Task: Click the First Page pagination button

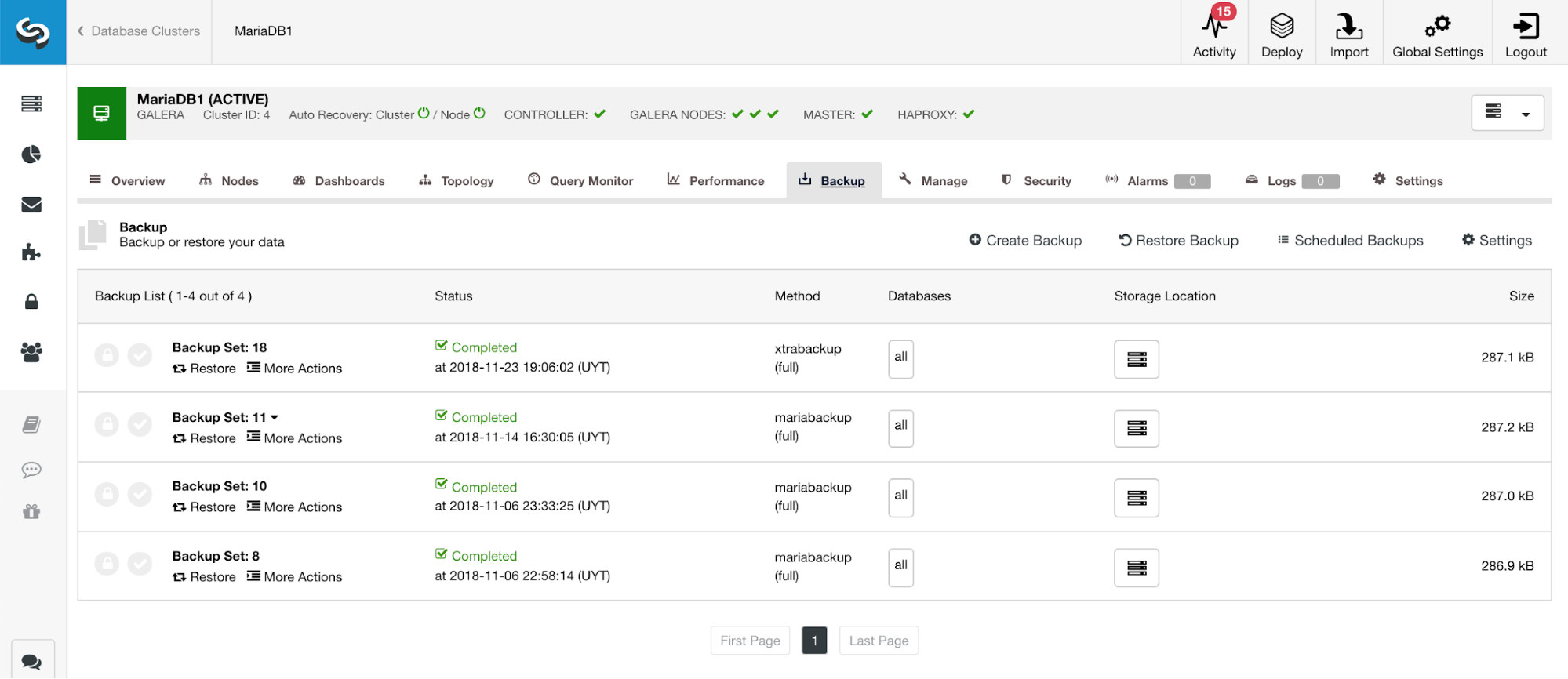Action: pos(750,641)
